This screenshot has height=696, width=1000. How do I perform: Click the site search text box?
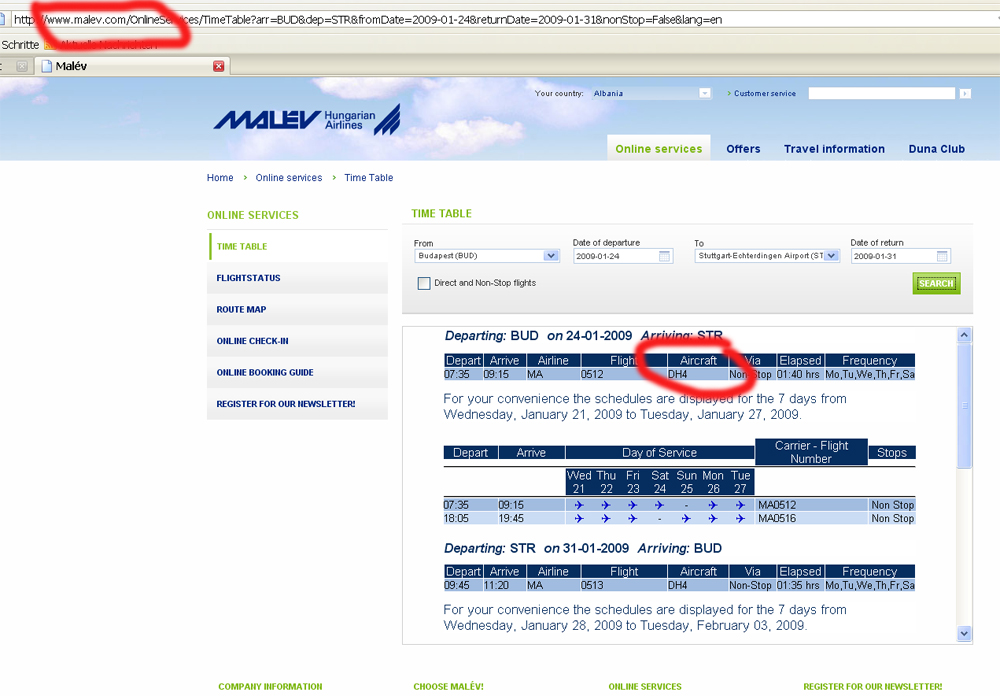click(881, 93)
